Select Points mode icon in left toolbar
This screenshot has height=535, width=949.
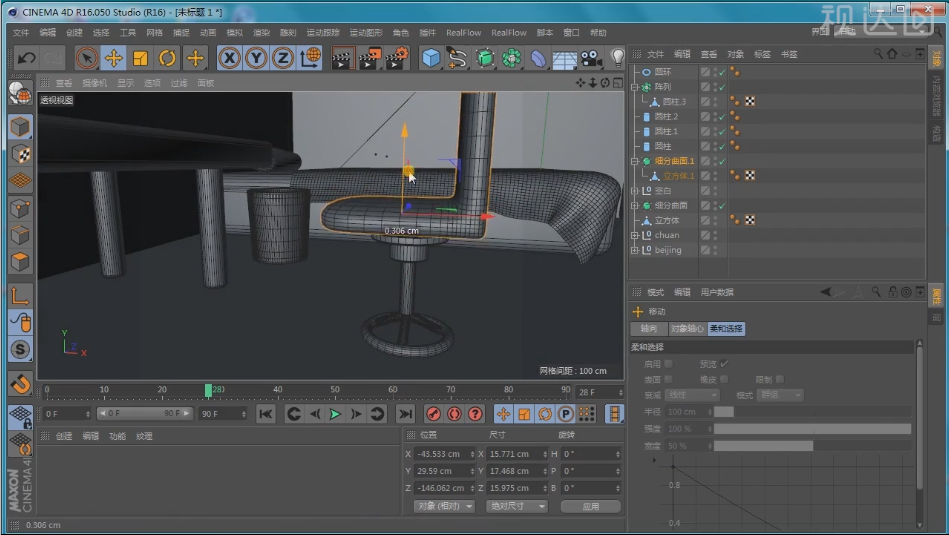[20, 209]
